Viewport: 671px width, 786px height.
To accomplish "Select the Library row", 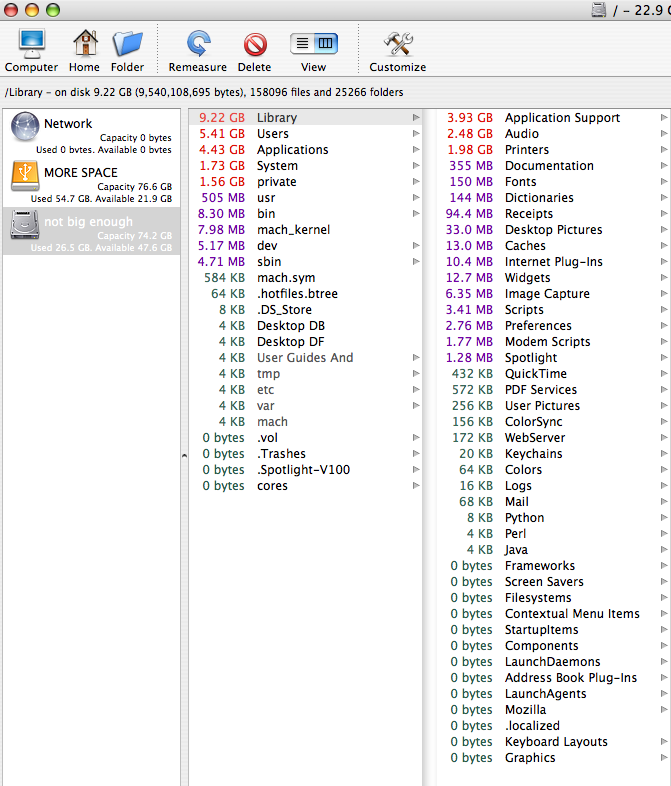I will click(306, 117).
